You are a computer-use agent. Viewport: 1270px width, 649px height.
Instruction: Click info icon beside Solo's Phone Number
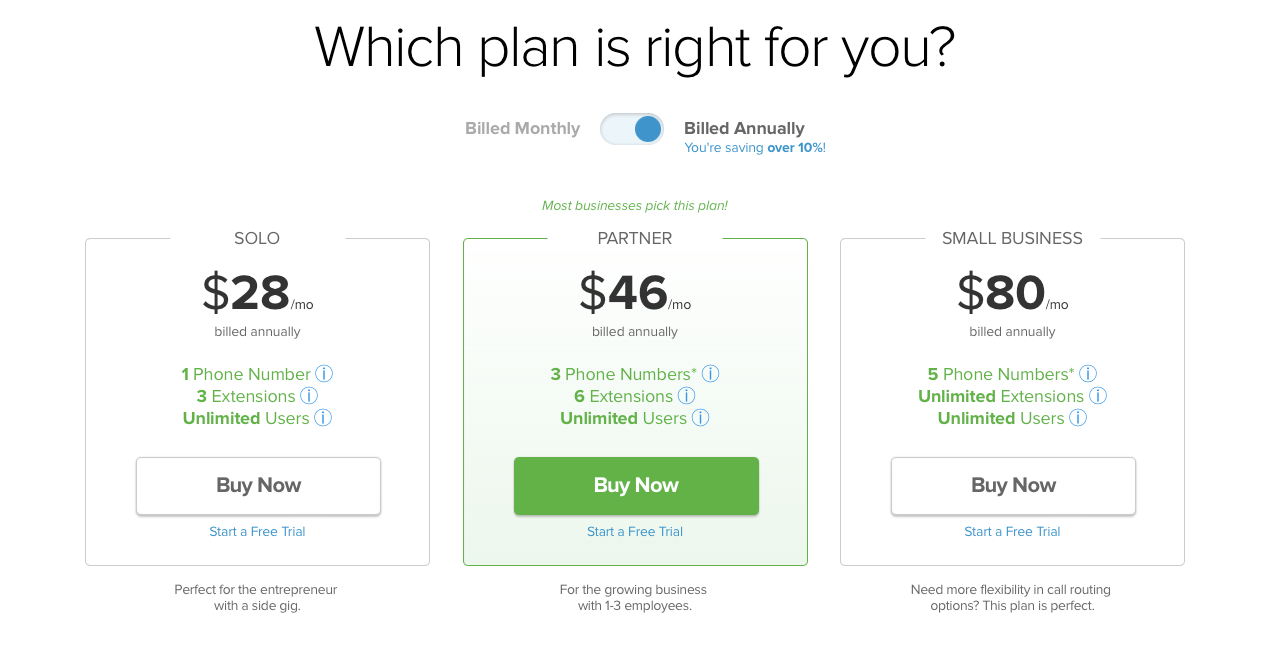pyautogui.click(x=324, y=374)
